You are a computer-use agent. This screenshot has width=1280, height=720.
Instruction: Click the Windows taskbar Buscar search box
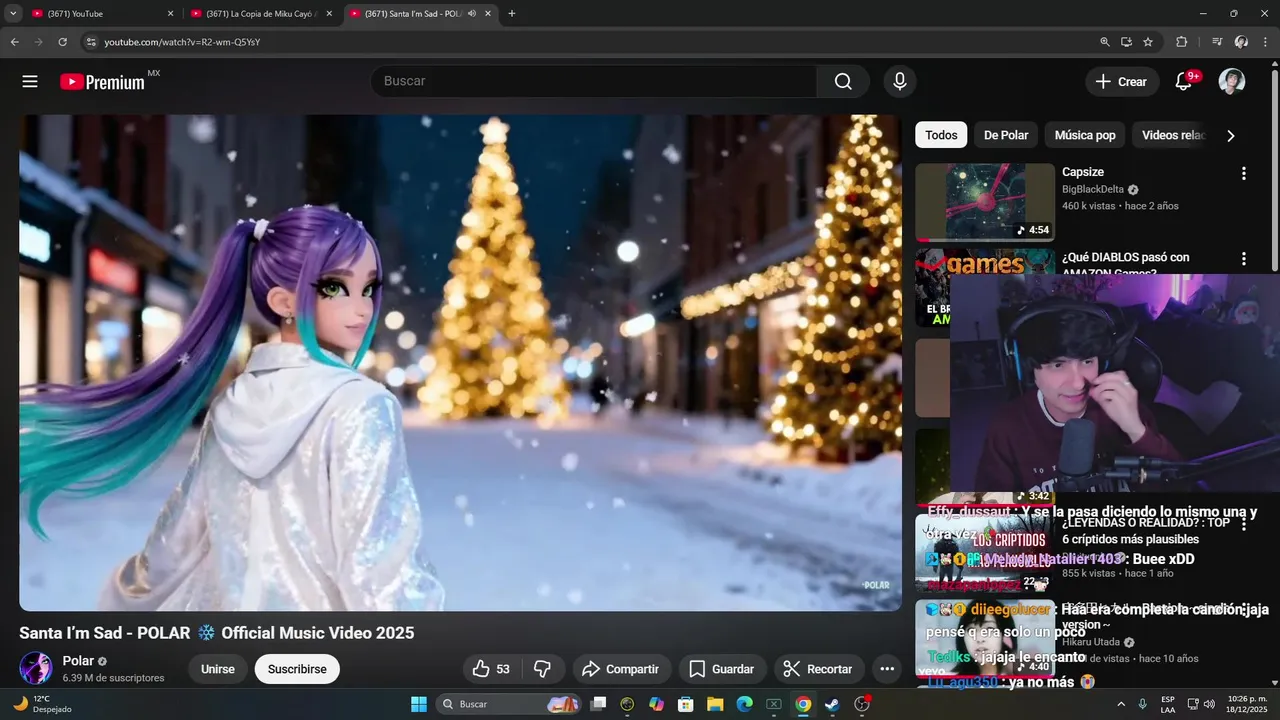510,704
